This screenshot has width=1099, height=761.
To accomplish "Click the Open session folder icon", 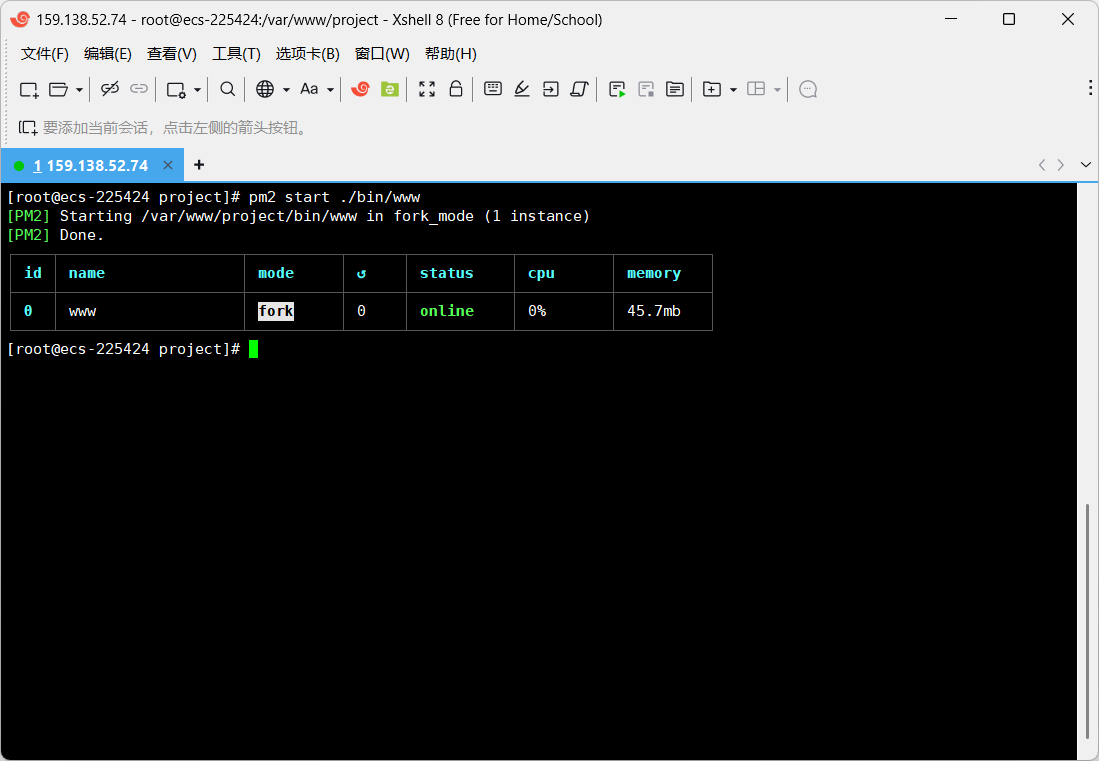I will 58,90.
